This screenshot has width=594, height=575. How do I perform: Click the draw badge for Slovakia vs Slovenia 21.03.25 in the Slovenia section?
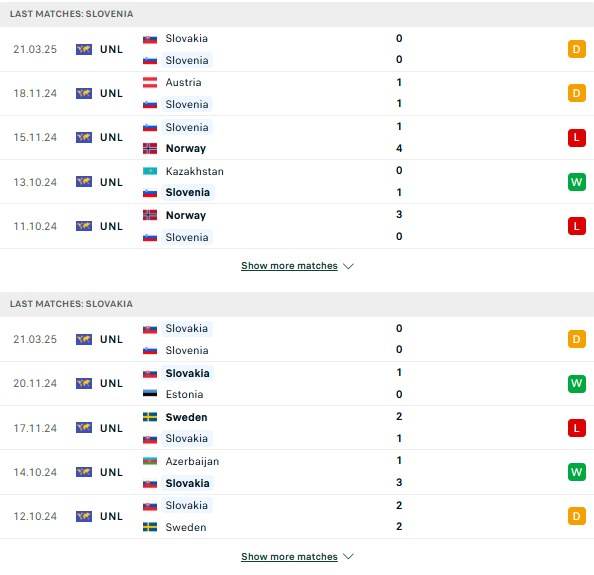coord(577,49)
